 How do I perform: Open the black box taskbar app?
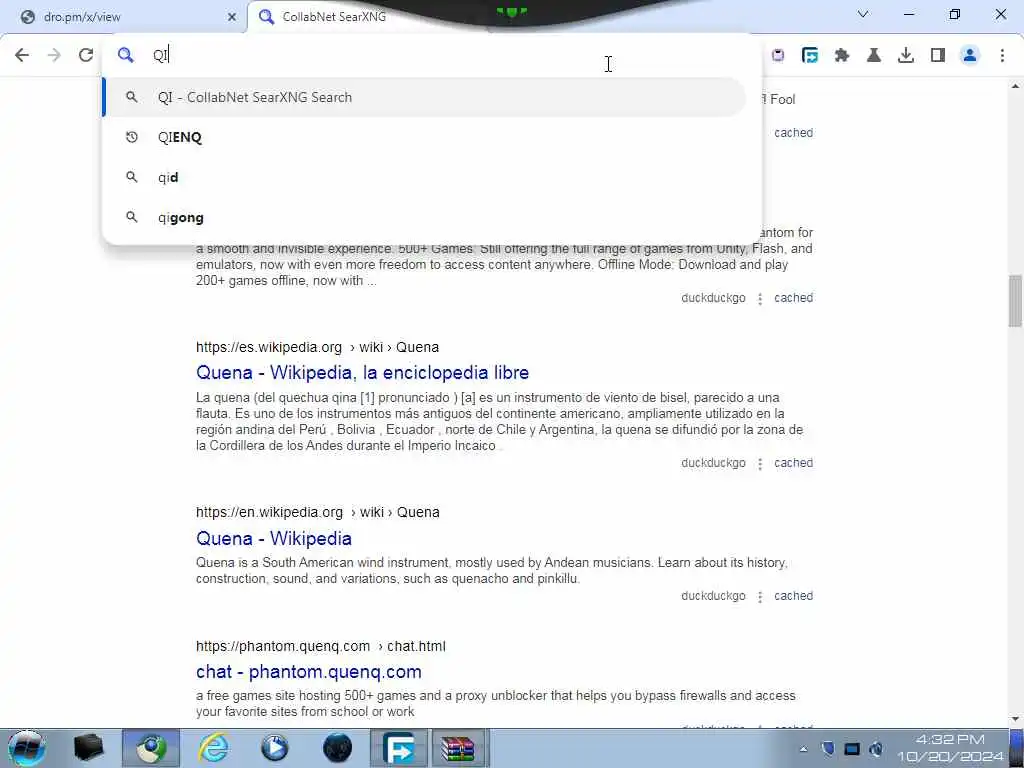pos(88,748)
